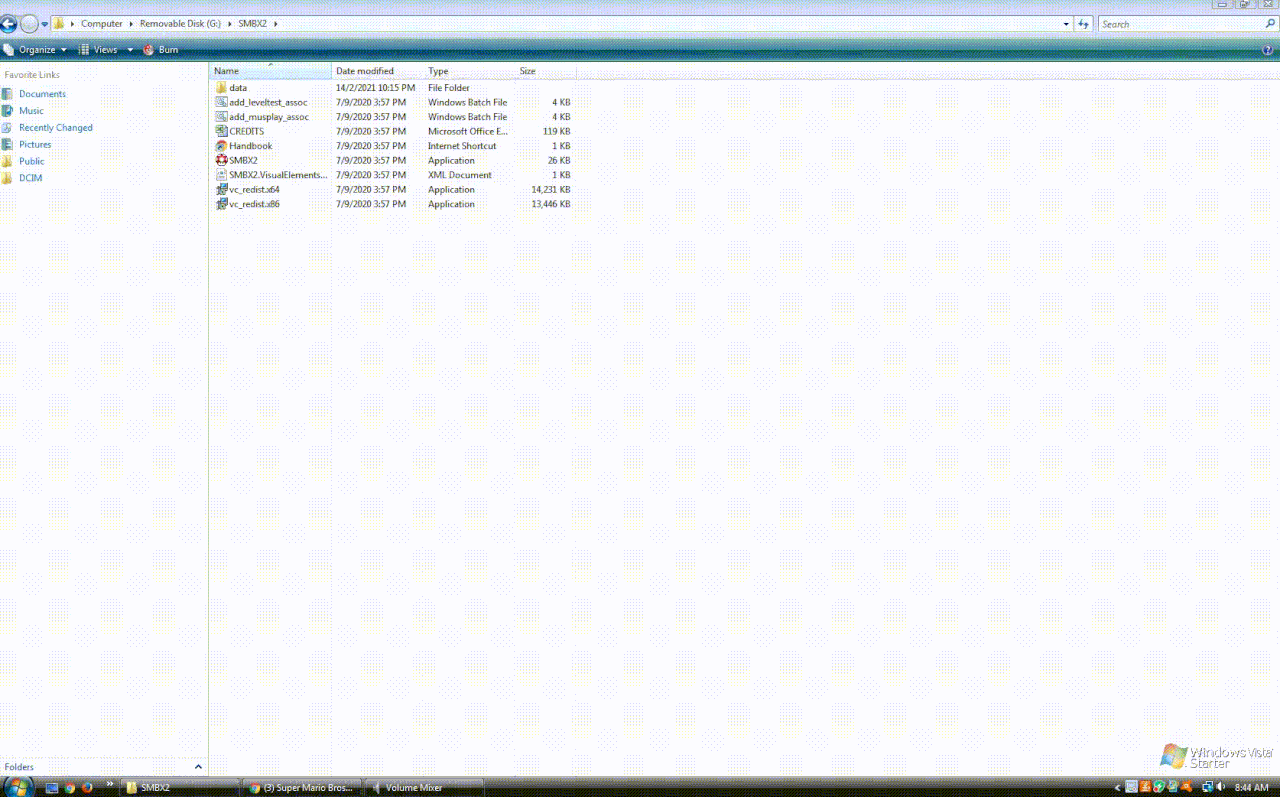Select add_leveltest_assoc batch file icon
The width and height of the screenshot is (1280, 797).
click(x=221, y=102)
